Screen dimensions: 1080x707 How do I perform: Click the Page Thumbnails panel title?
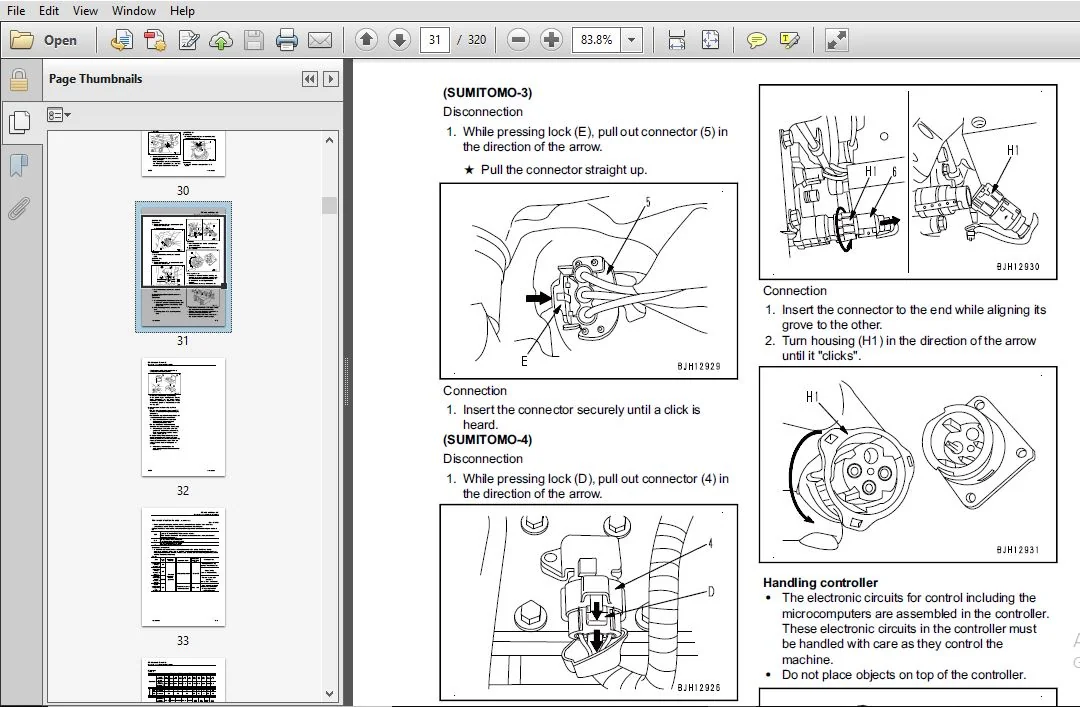click(x=96, y=79)
